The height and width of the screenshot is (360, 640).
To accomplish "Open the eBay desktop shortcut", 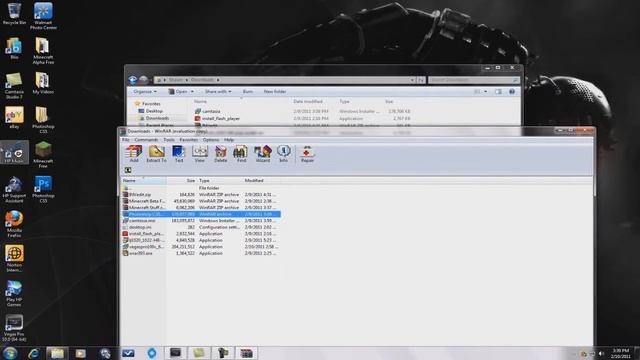I will (14, 118).
